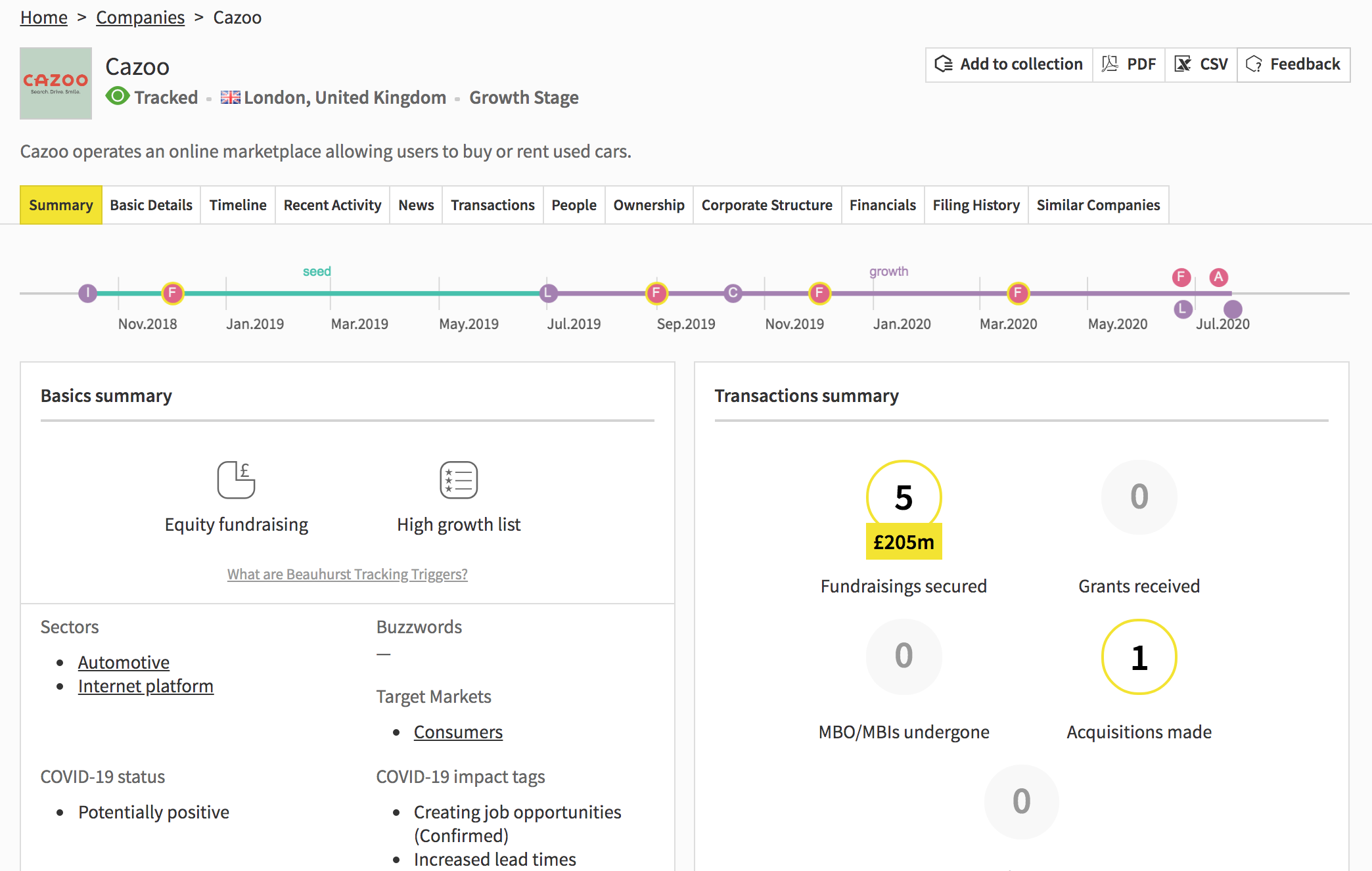Click the acquisition 'A' timeline marker

pos(1219,277)
